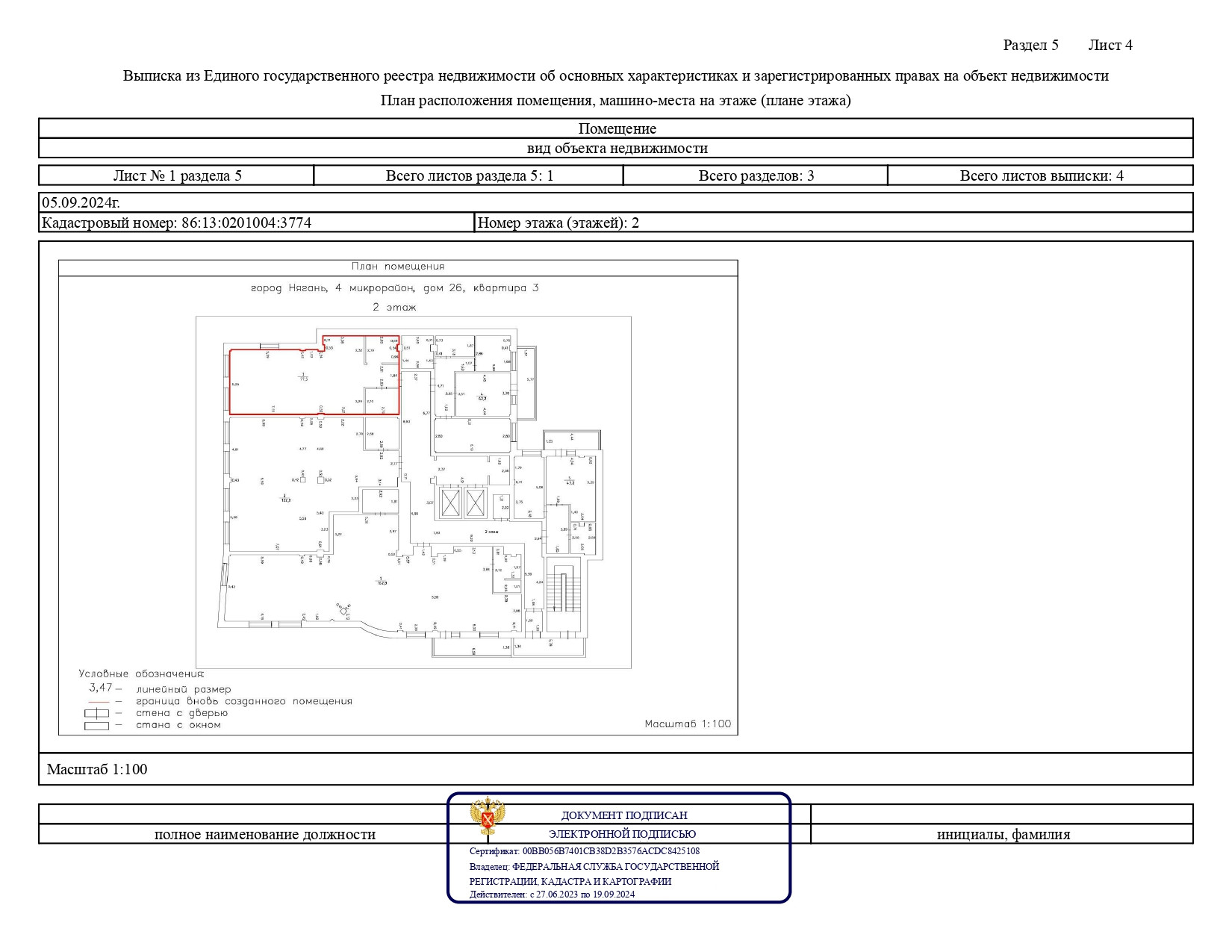The height and width of the screenshot is (952, 1232).
Task: Select the right elevator shaft on the floor plan
Action: coord(475,503)
